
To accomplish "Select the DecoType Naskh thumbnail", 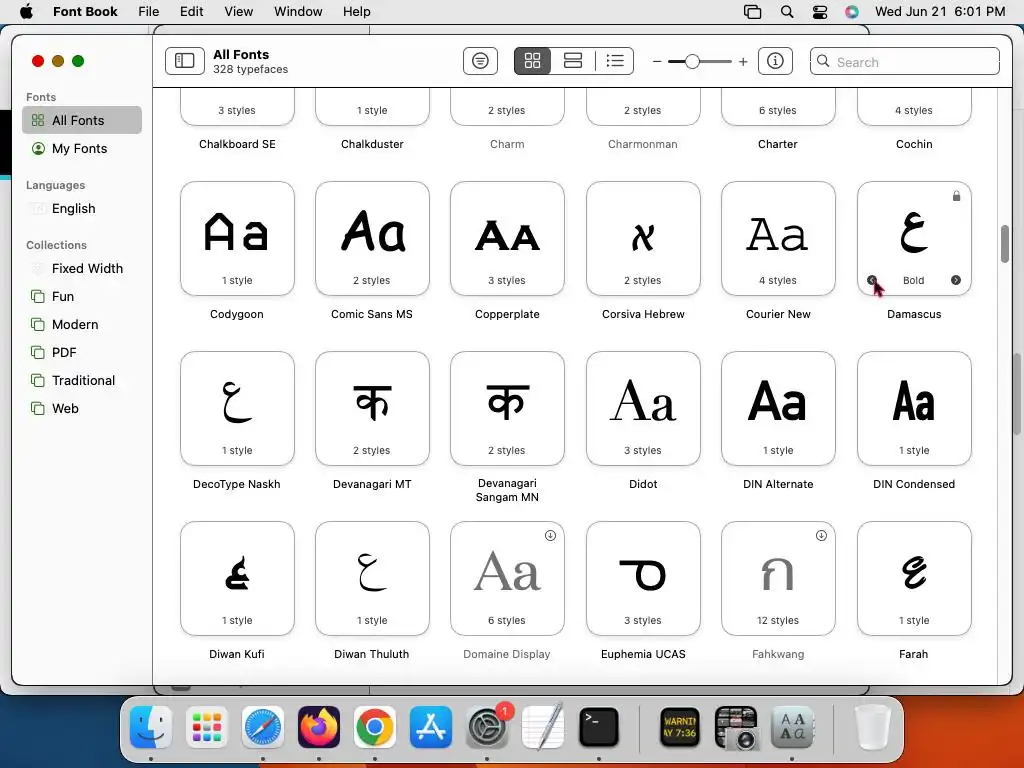I will pos(237,408).
